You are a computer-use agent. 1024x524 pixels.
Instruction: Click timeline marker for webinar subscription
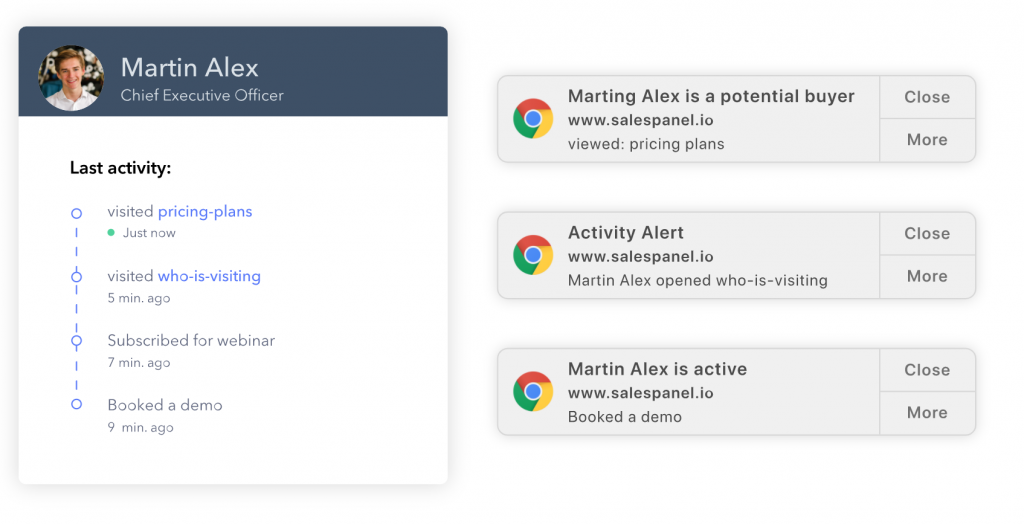(x=76, y=341)
